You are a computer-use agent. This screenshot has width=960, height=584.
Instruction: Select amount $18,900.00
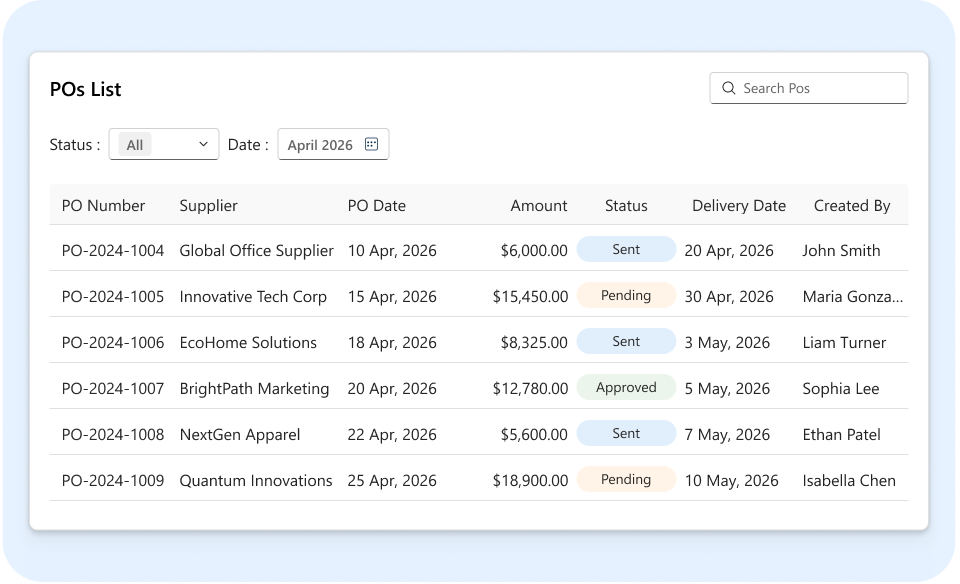[x=530, y=481]
